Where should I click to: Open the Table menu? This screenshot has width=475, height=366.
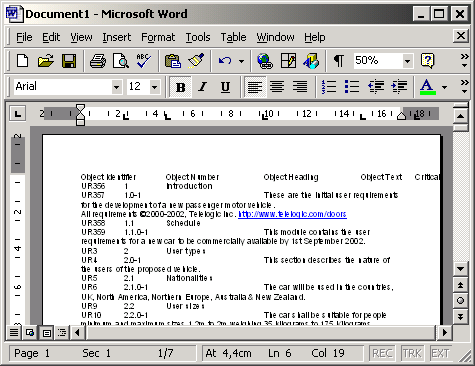pos(233,37)
